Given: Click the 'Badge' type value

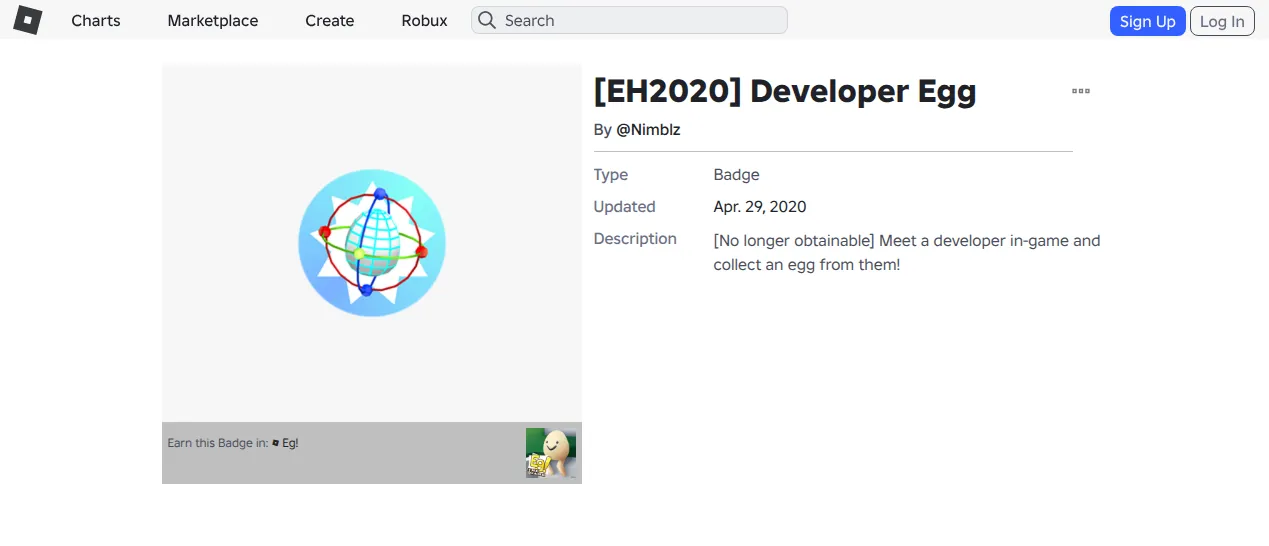Looking at the screenshot, I should click(x=737, y=175).
